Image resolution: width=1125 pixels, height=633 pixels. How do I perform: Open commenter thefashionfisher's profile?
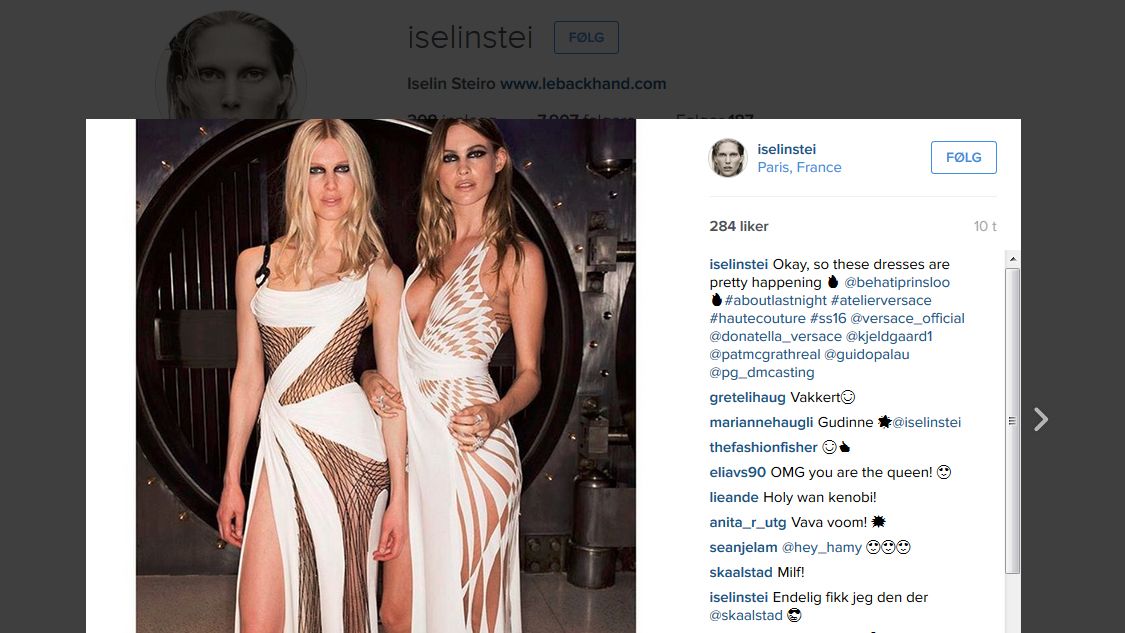point(763,447)
